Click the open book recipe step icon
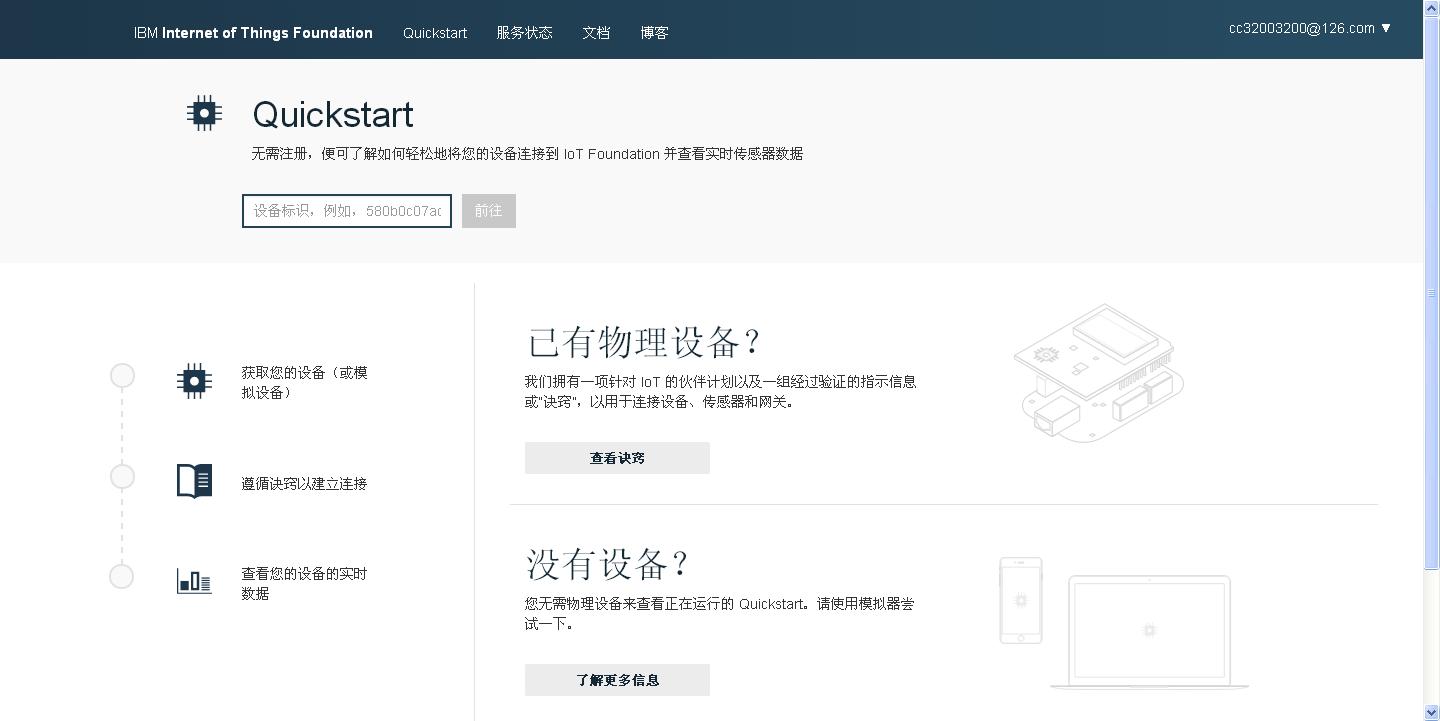1440x721 pixels. point(194,481)
